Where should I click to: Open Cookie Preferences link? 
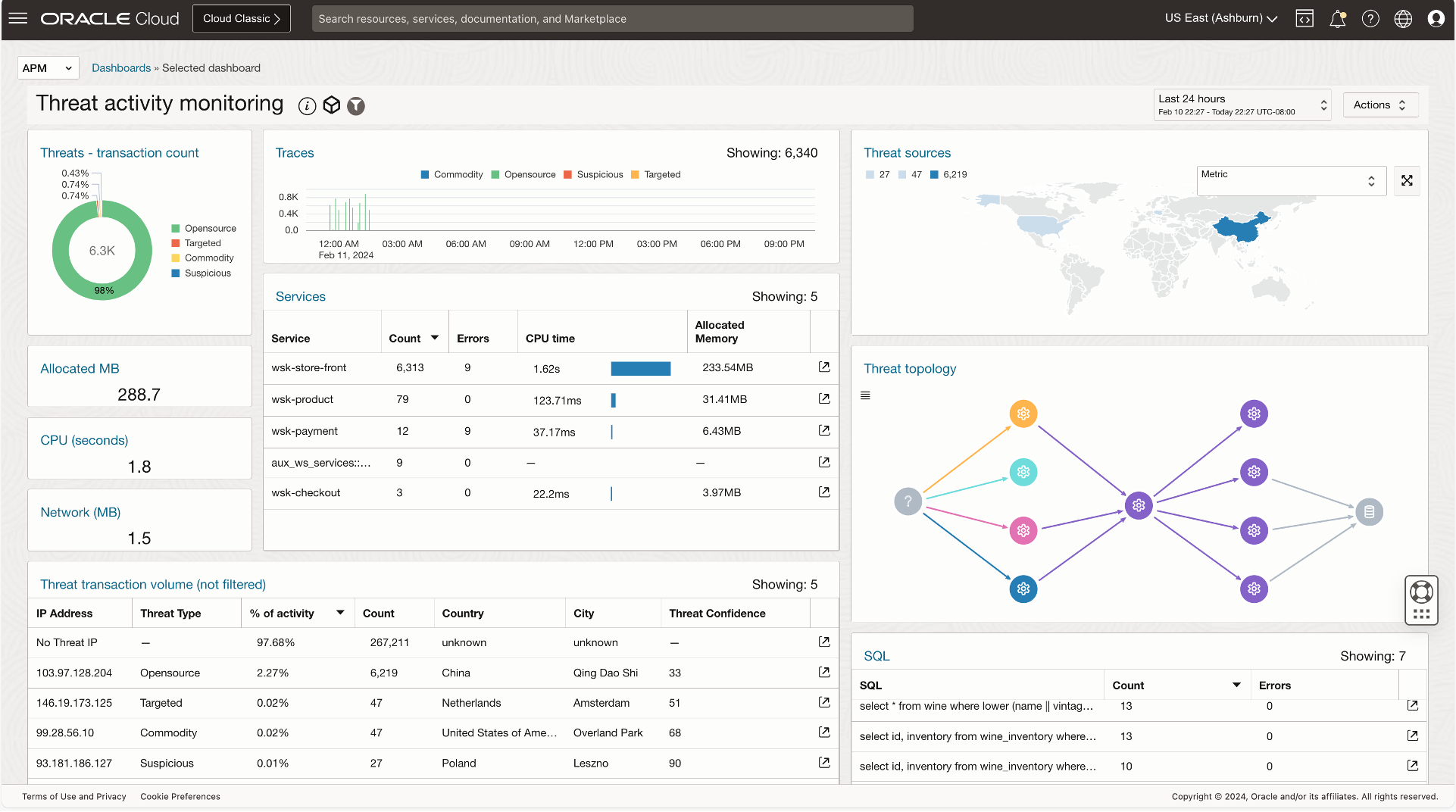pyautogui.click(x=180, y=797)
